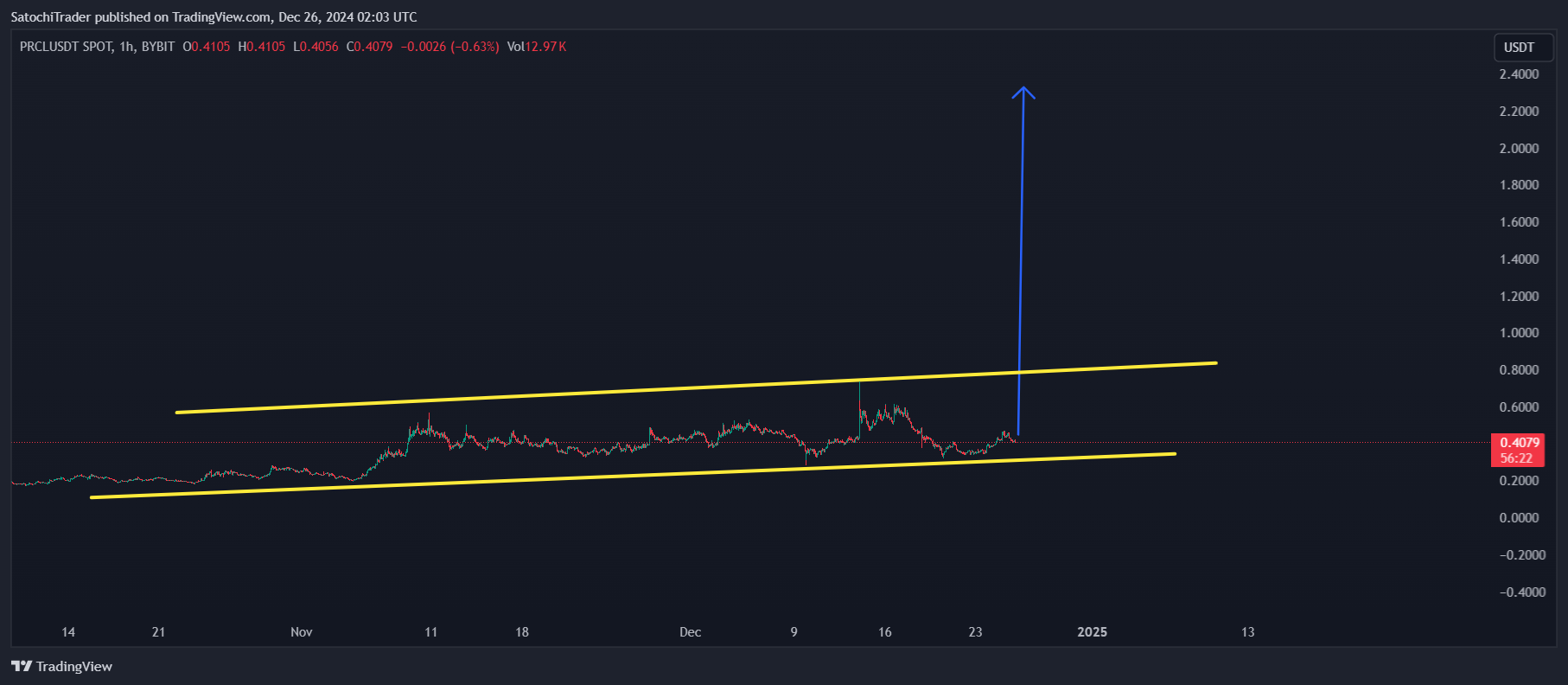Click the 1.6000 price axis label

pos(1519,222)
